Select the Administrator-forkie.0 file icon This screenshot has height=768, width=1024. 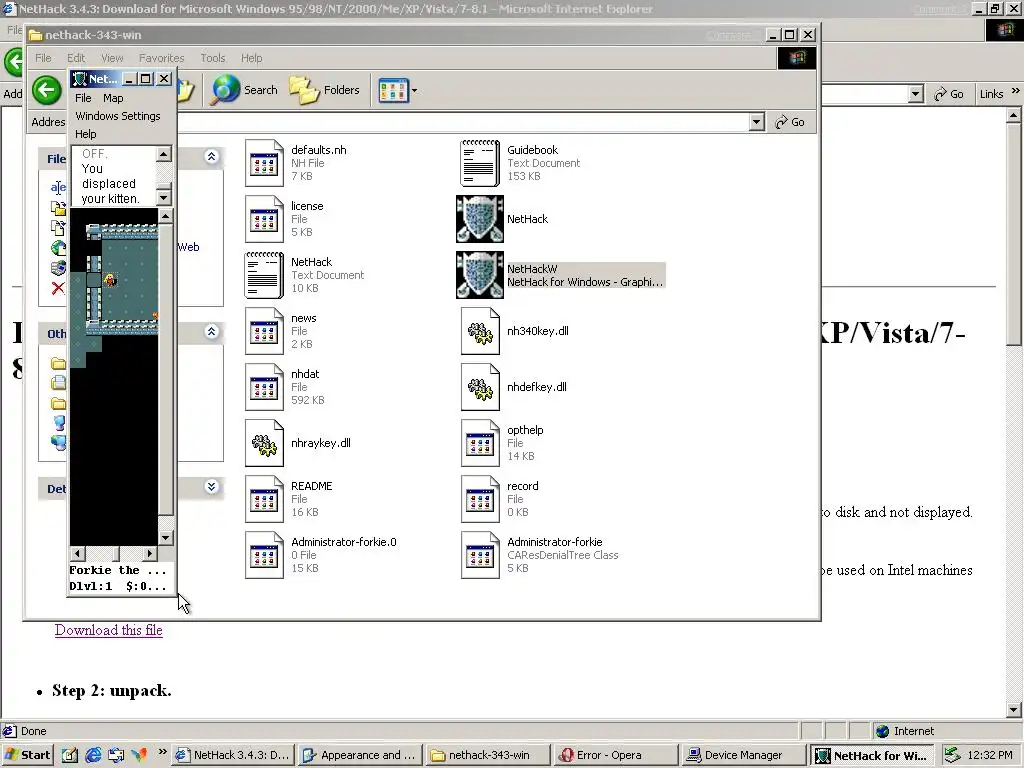click(264, 555)
